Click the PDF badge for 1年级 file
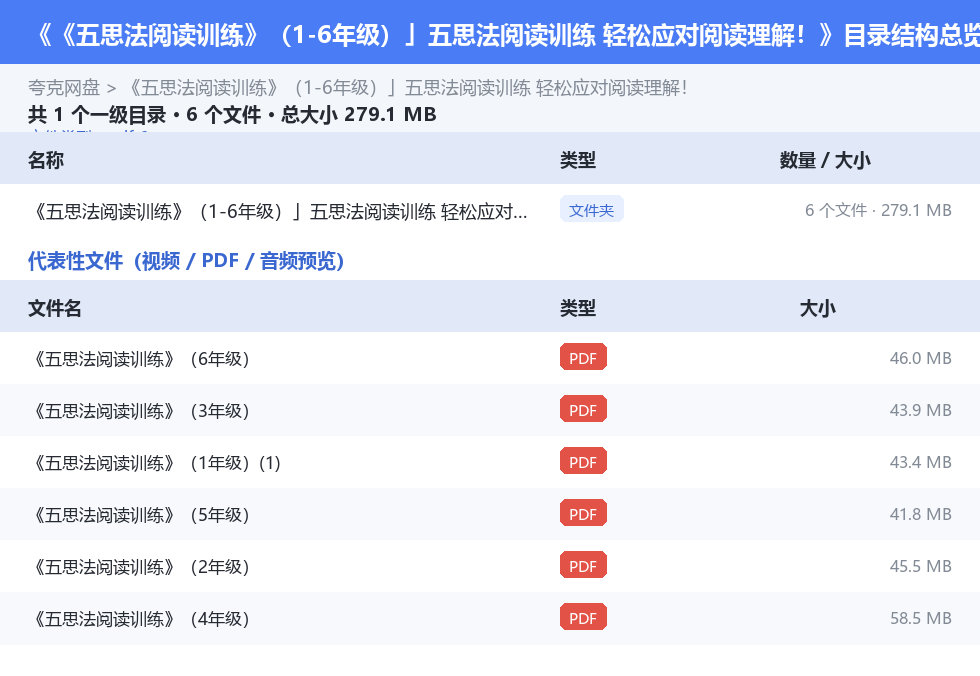 click(583, 461)
